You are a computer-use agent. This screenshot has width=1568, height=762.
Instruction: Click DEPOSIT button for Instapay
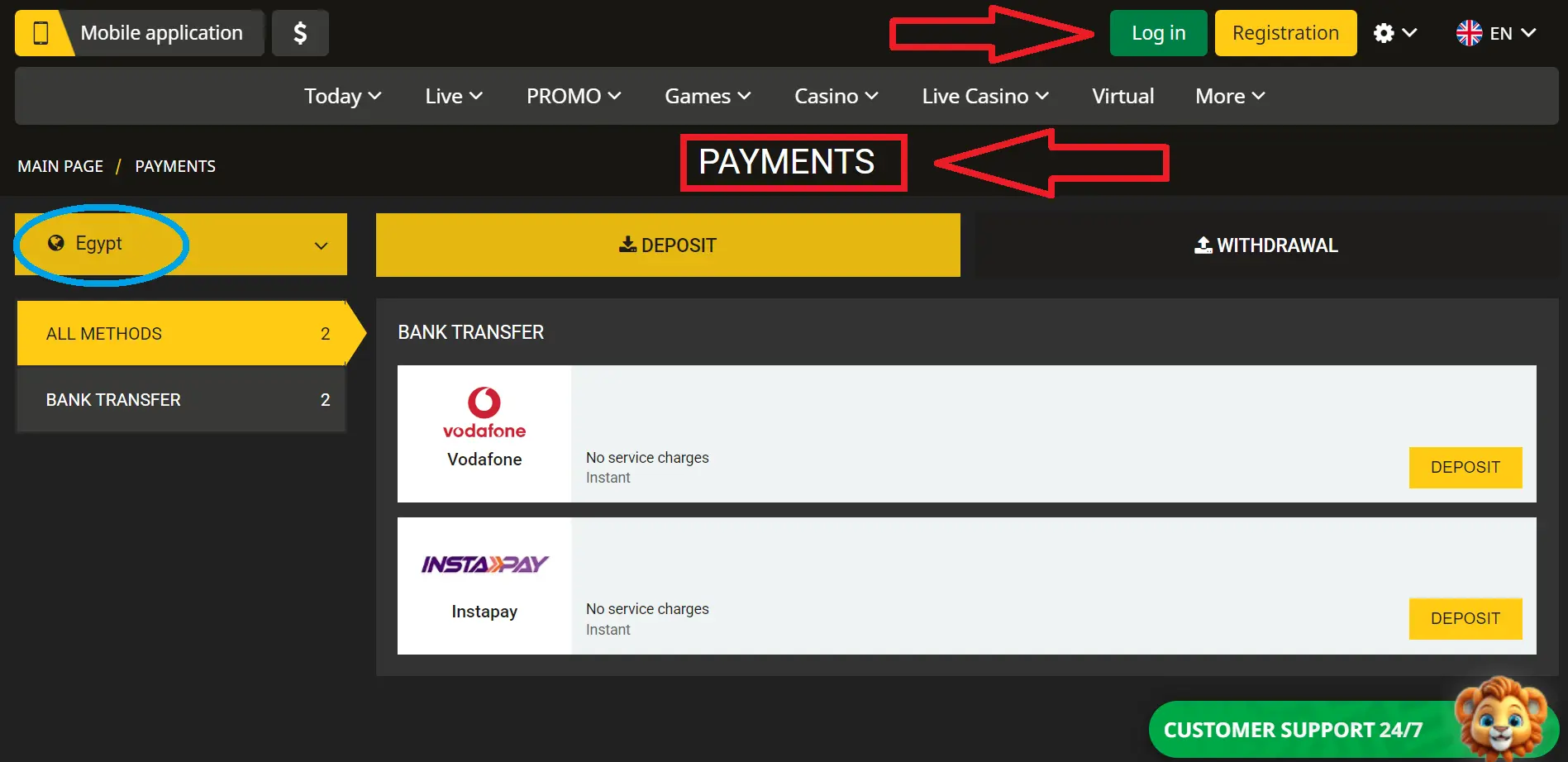click(x=1465, y=618)
